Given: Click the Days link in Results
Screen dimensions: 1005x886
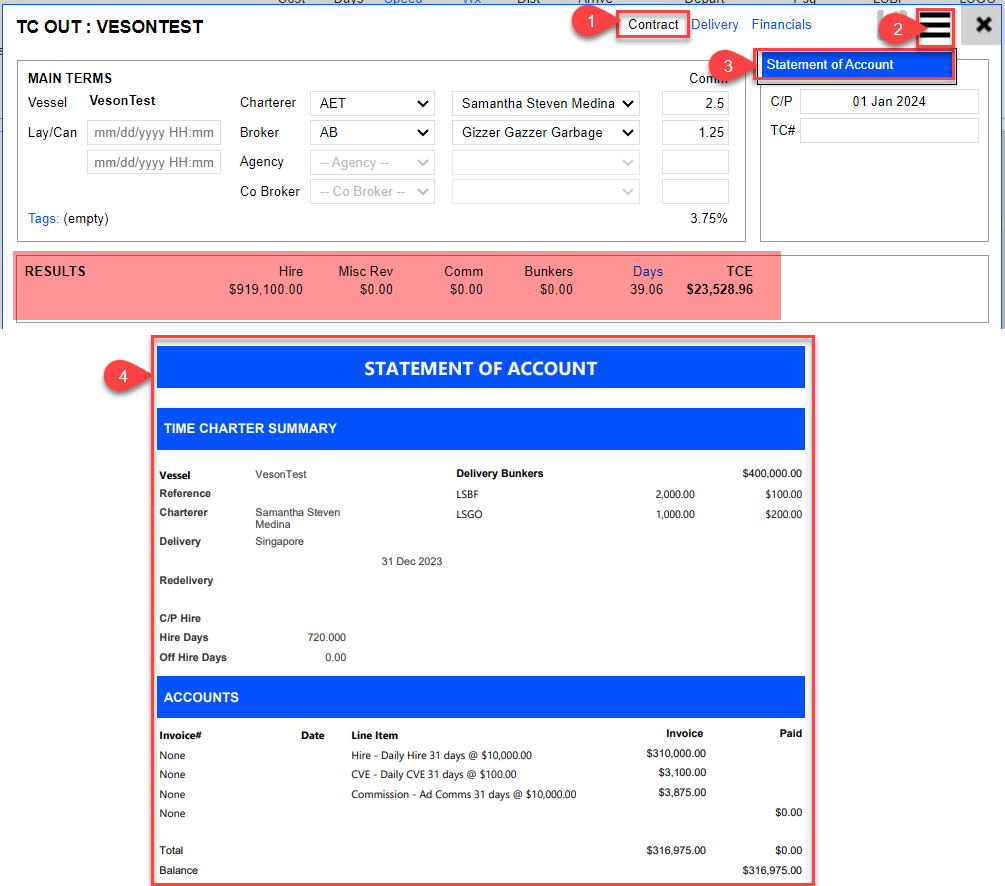Looking at the screenshot, I should tap(647, 272).
